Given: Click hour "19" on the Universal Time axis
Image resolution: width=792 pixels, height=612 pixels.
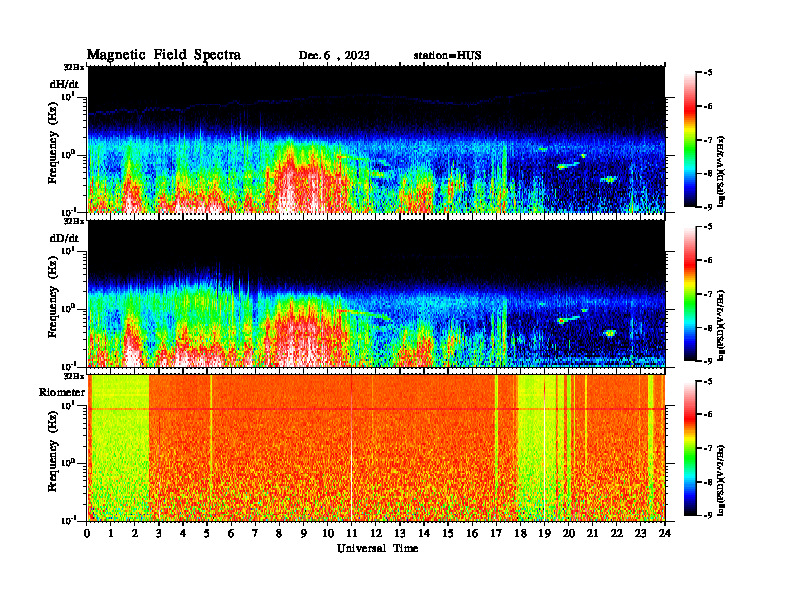Looking at the screenshot, I should point(544,533).
